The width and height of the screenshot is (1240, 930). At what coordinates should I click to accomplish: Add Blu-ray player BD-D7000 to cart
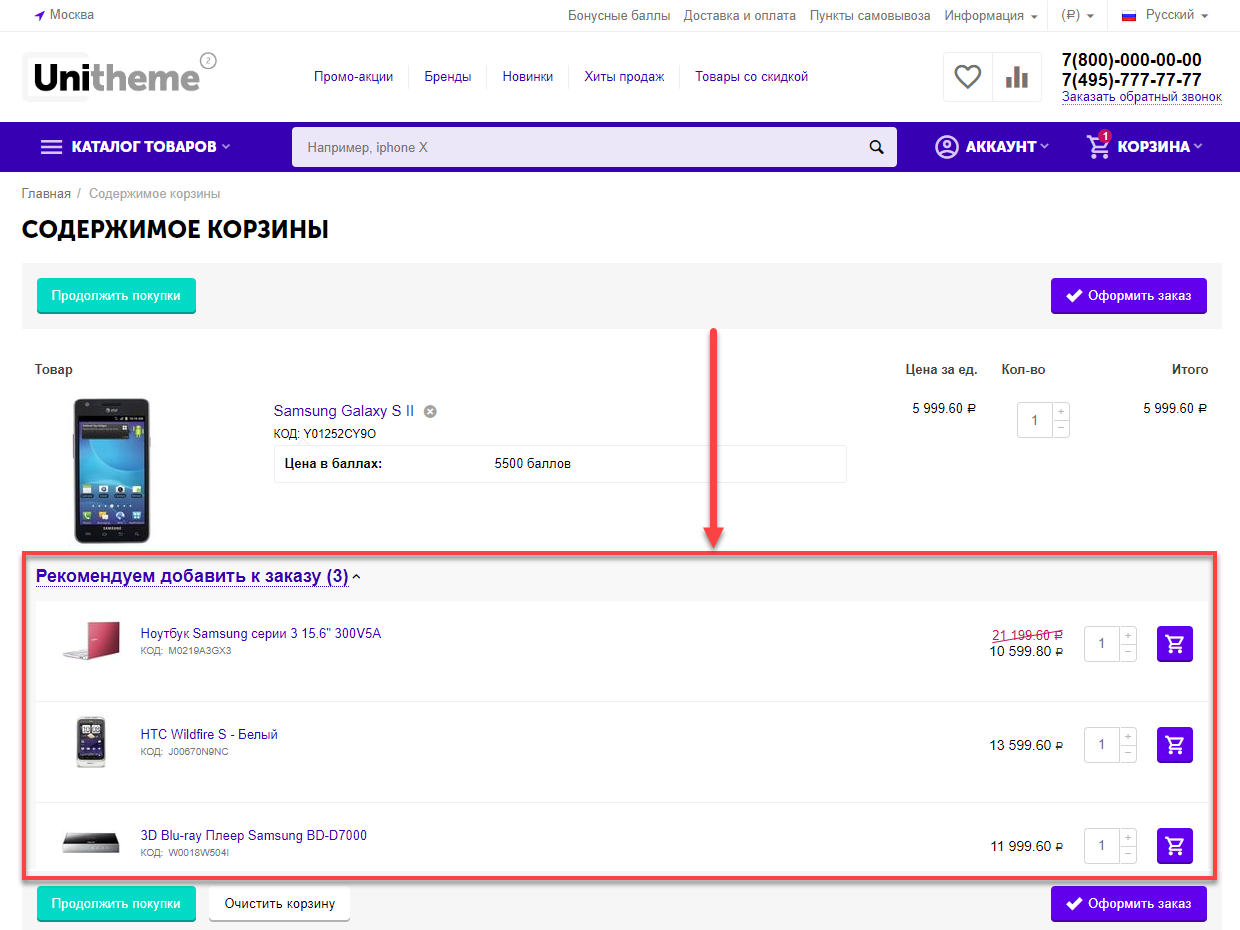point(1175,846)
